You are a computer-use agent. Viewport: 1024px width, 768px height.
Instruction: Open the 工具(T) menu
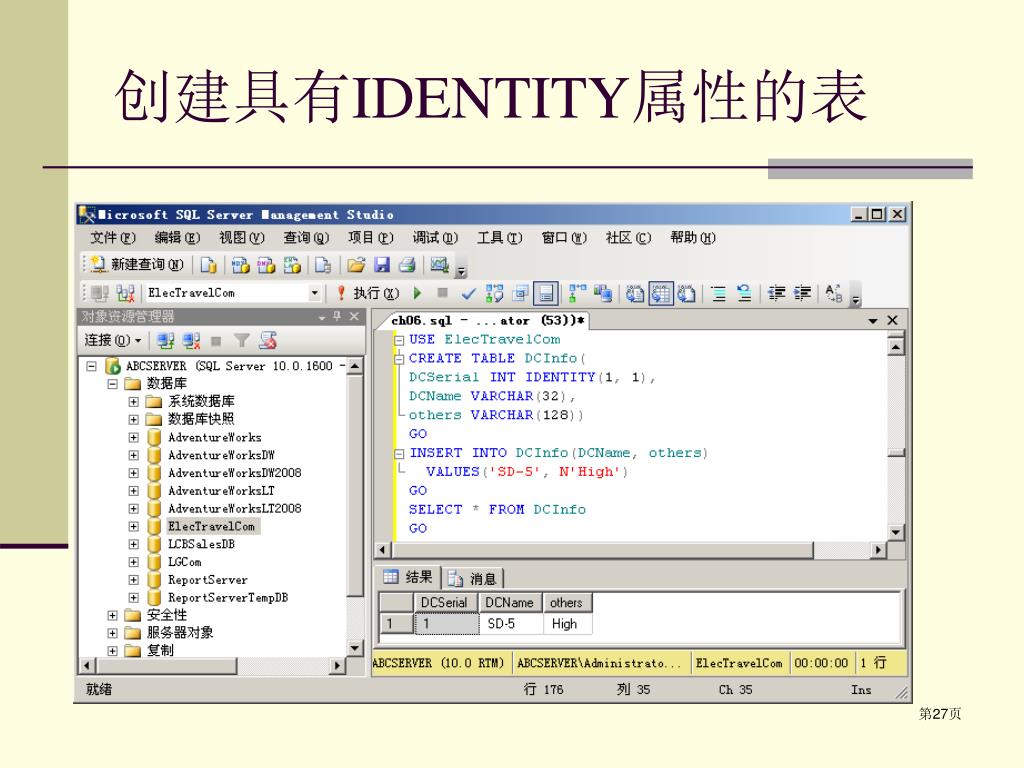pyautogui.click(x=500, y=237)
